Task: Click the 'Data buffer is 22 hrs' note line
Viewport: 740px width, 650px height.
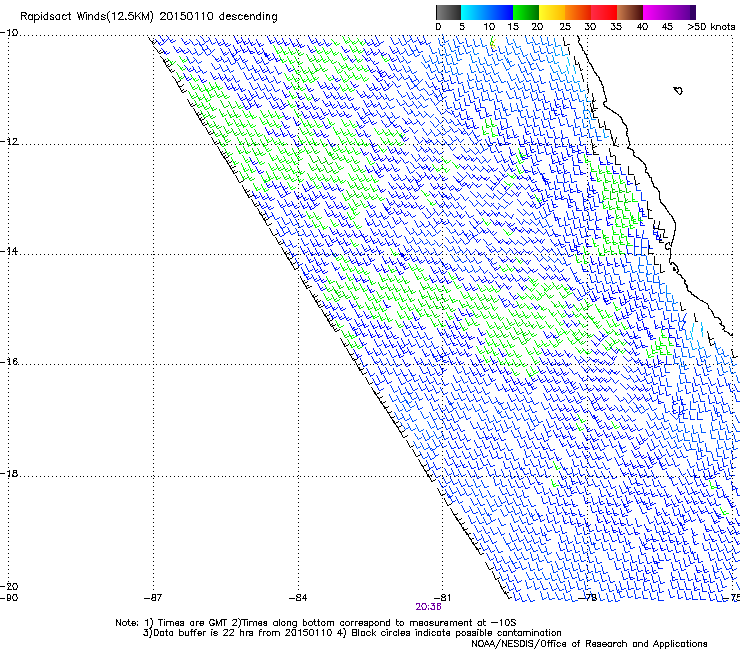Action: [x=352, y=633]
